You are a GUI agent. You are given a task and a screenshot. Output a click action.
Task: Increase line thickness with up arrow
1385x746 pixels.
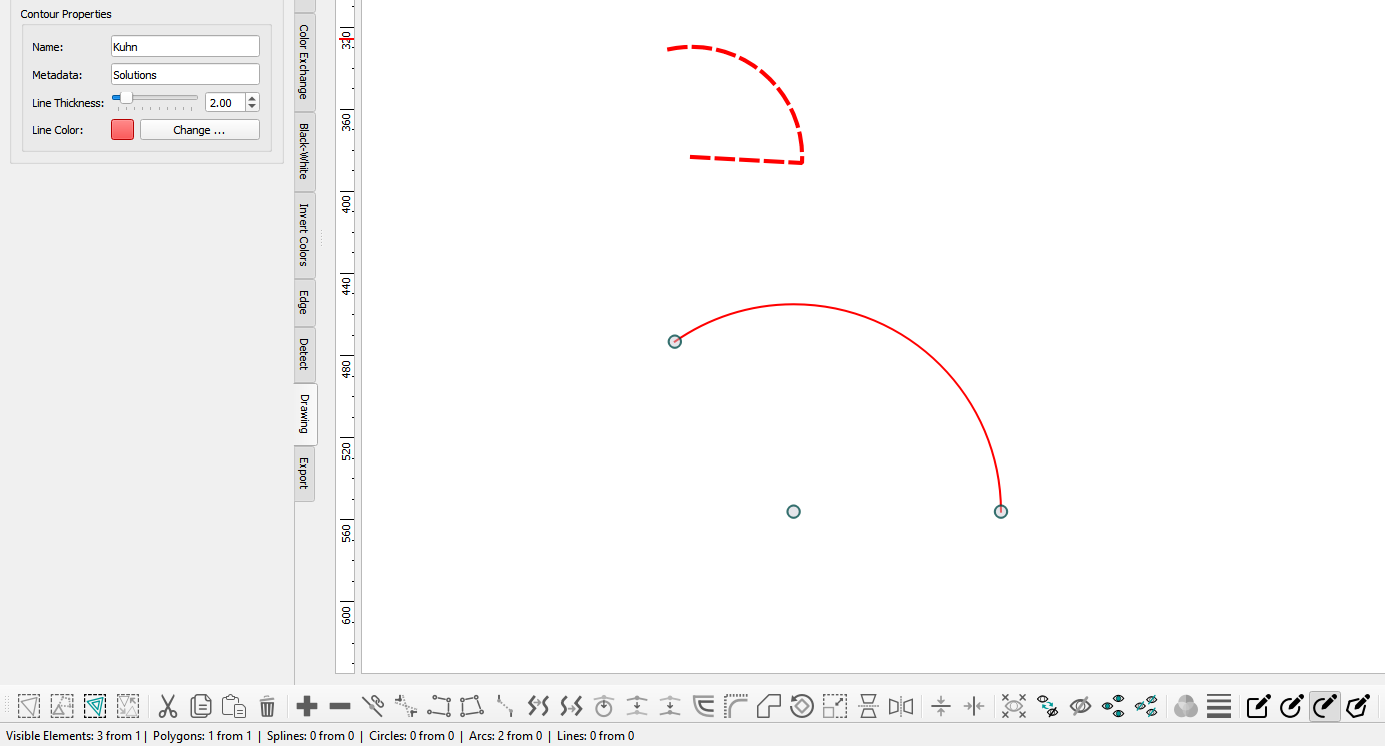click(252, 98)
